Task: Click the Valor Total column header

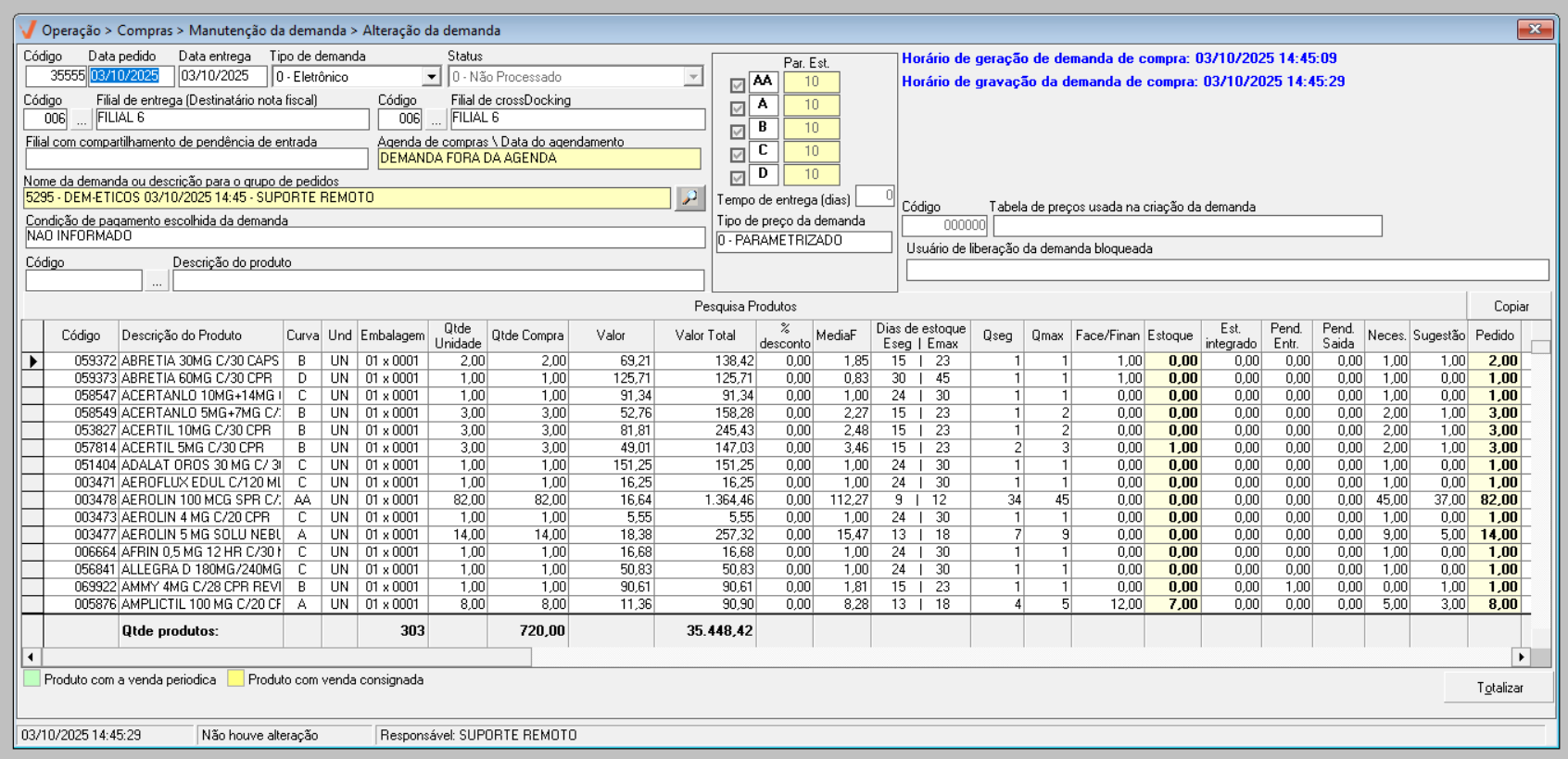Action: (x=704, y=335)
